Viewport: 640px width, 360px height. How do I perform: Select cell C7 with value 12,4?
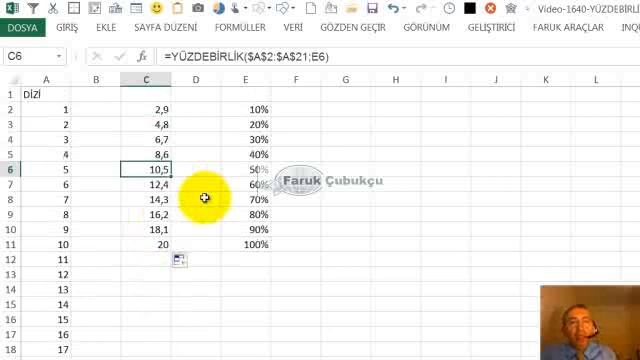click(146, 184)
